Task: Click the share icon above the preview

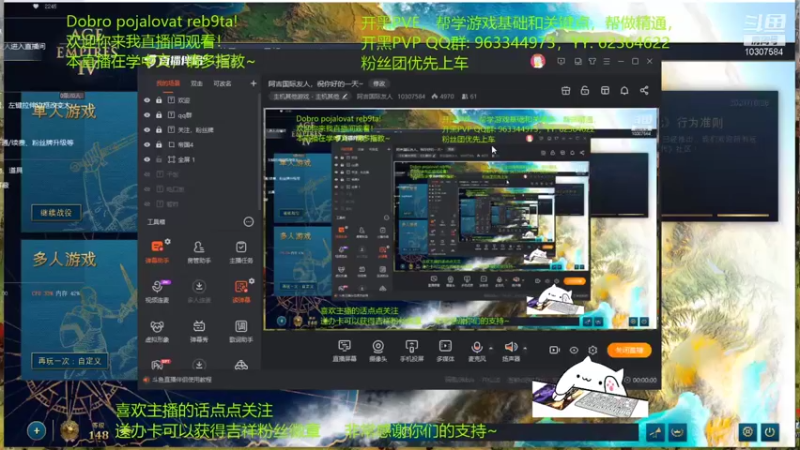Action: click(x=644, y=91)
